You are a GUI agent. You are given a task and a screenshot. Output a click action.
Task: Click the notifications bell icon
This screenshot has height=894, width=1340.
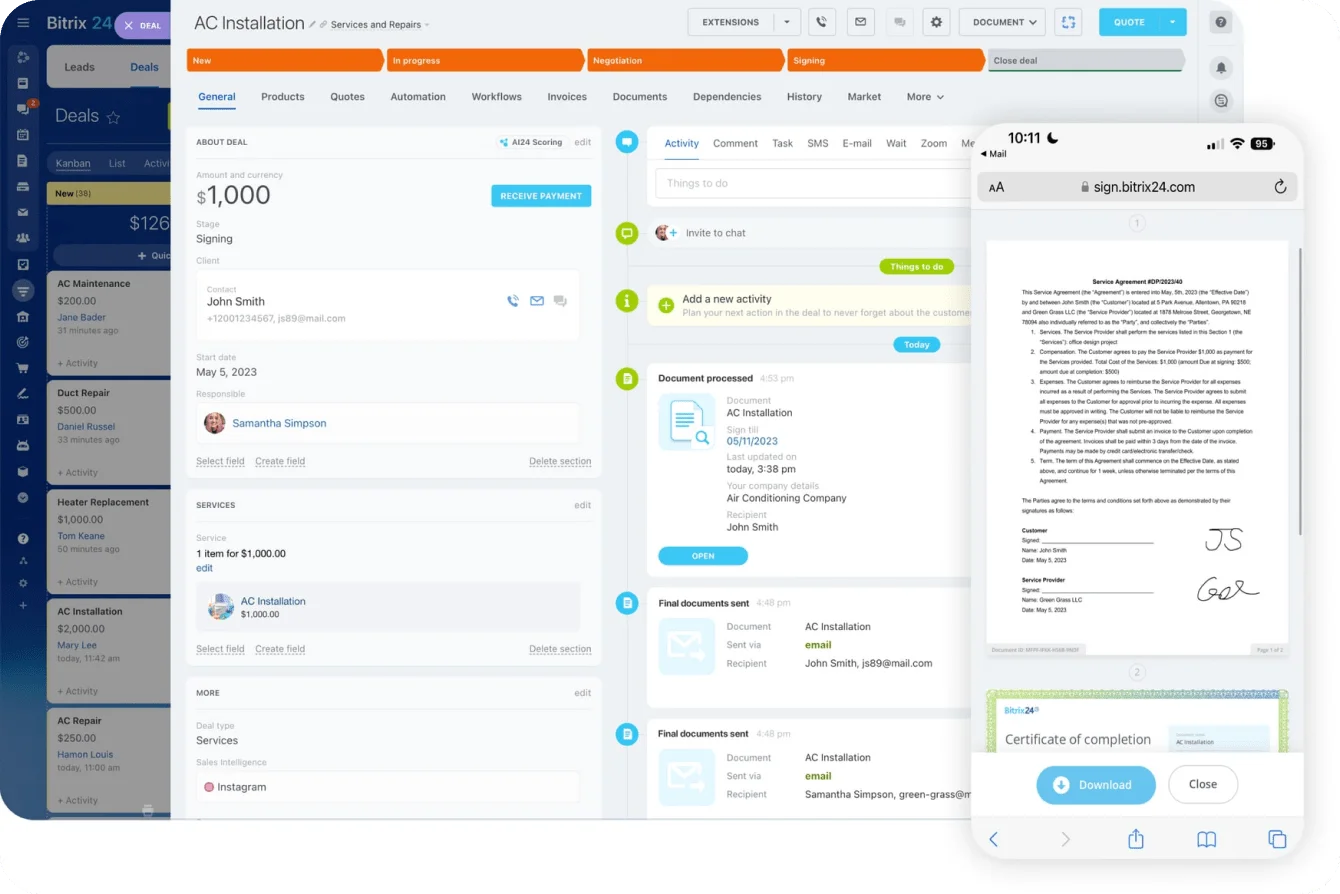click(1220, 68)
